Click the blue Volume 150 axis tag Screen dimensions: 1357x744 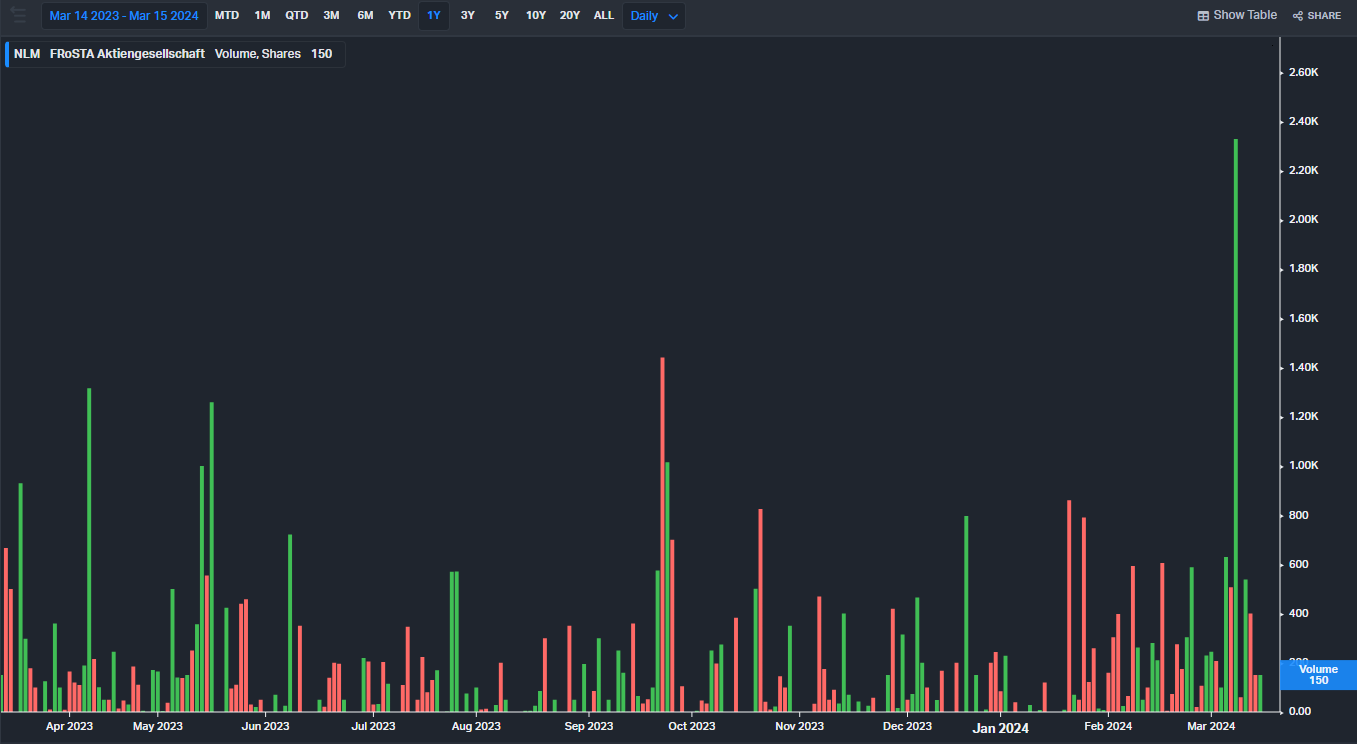point(1318,675)
